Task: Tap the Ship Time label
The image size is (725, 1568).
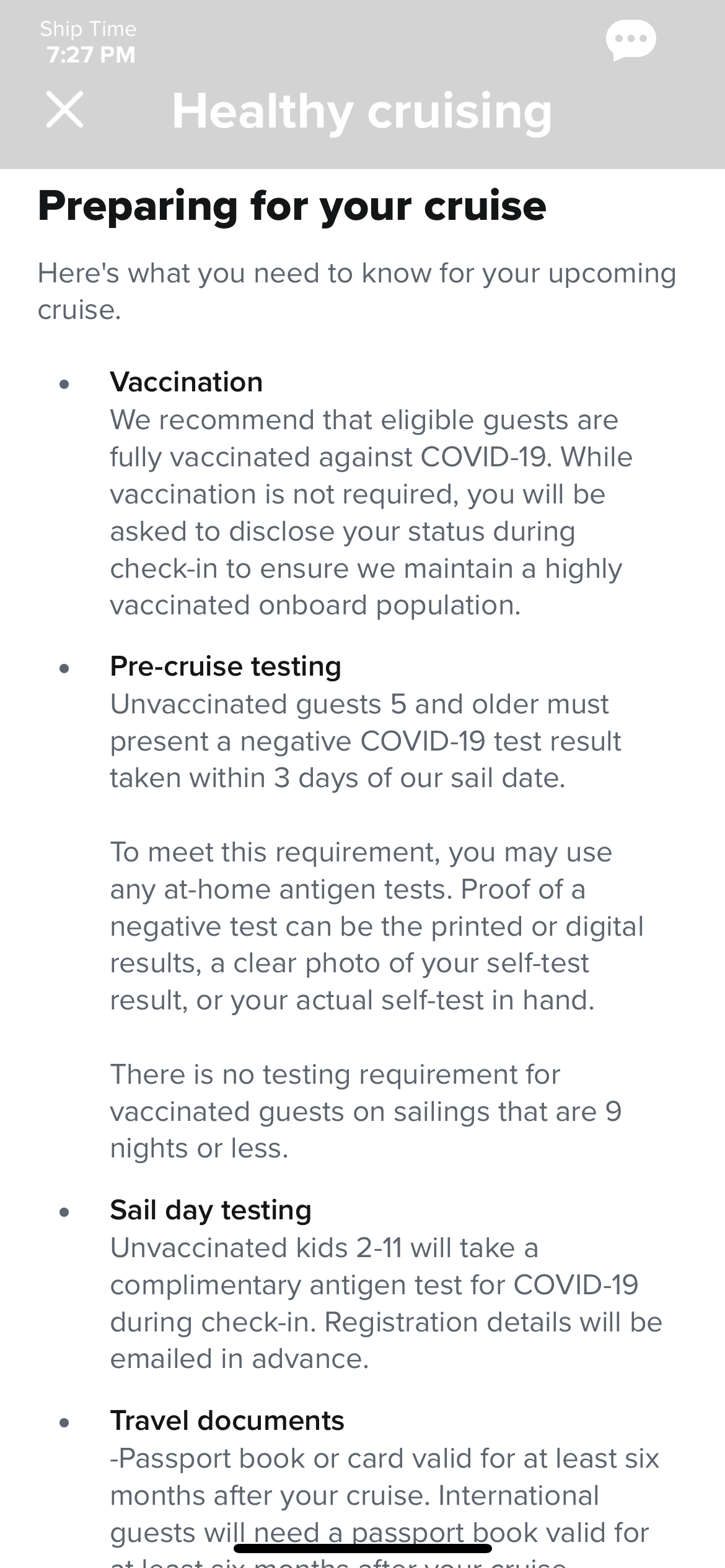Action: click(88, 28)
